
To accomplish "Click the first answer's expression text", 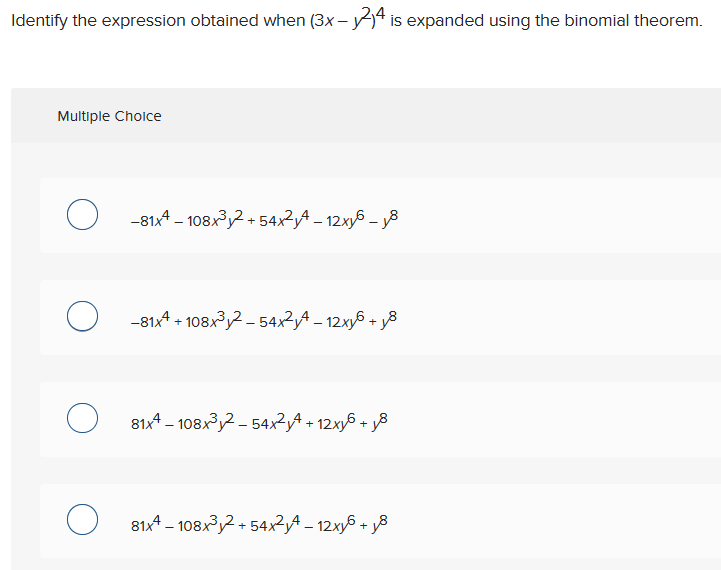I will pos(264,219).
